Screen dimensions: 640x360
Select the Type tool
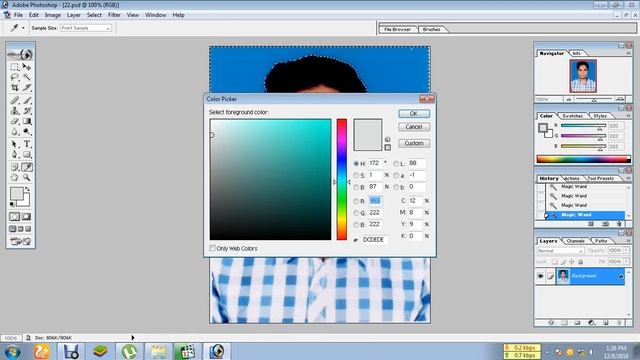tap(27, 144)
